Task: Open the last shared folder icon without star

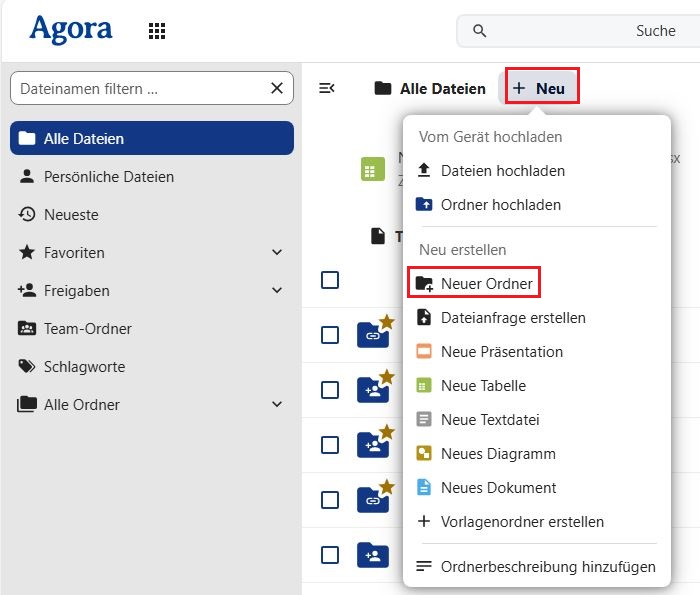Action: pos(372,554)
